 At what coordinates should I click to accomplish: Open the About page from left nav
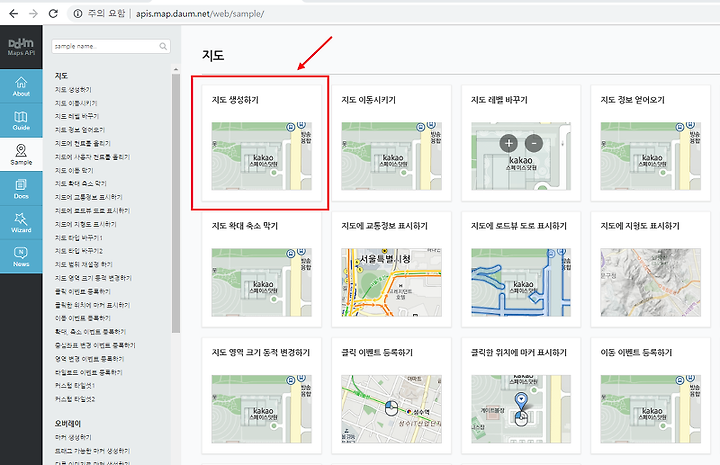(21, 86)
